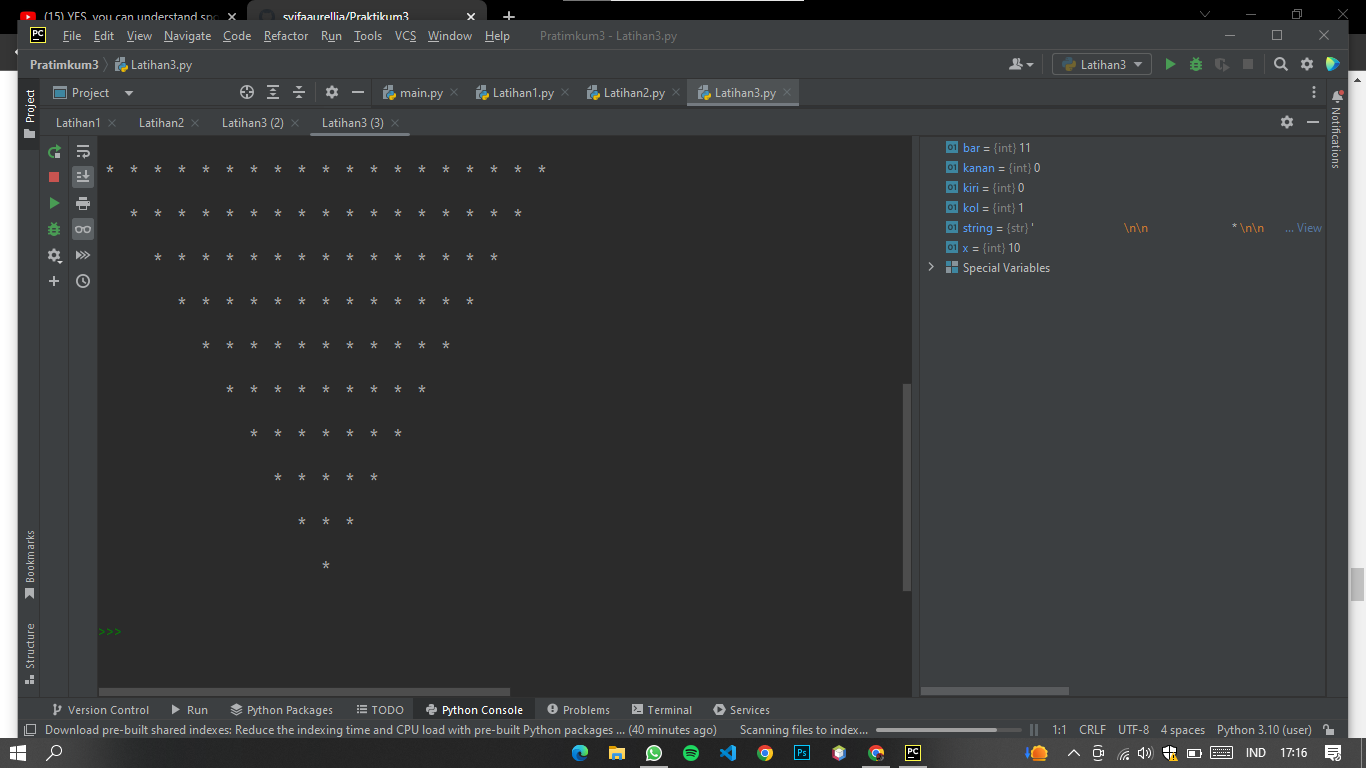Stop the console with red square
1366x768 pixels.
[54, 177]
